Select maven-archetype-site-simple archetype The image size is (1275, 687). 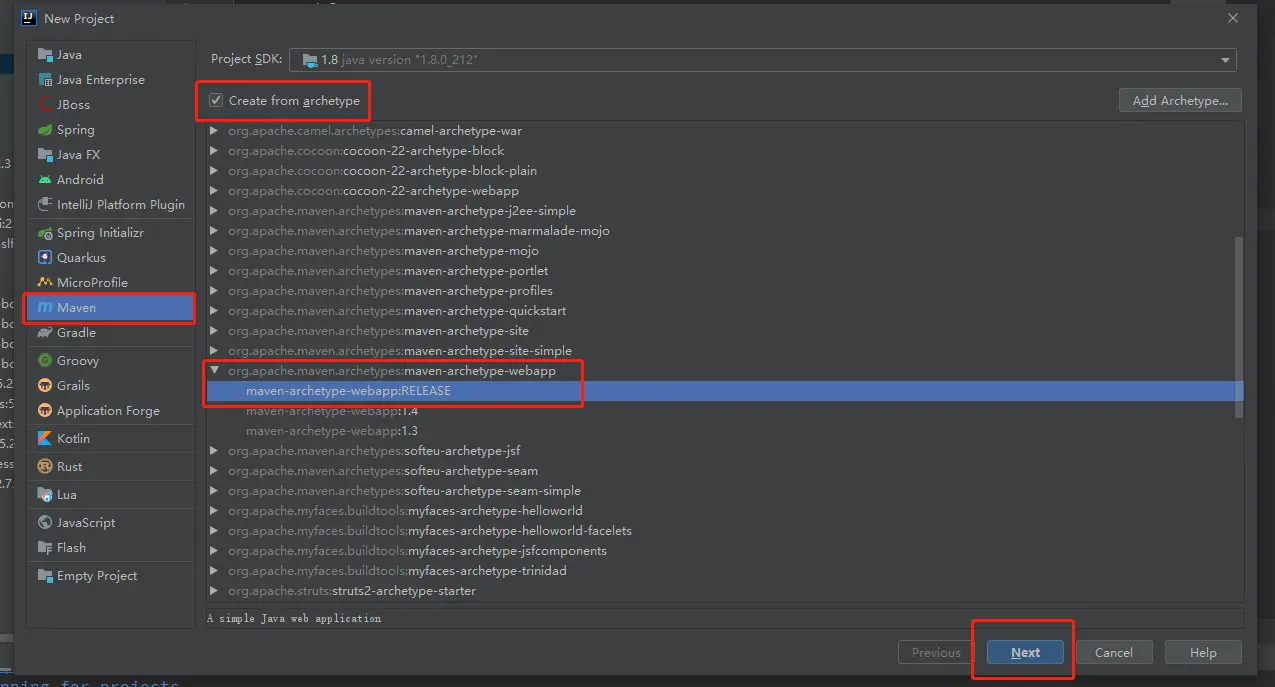[x=721, y=351]
